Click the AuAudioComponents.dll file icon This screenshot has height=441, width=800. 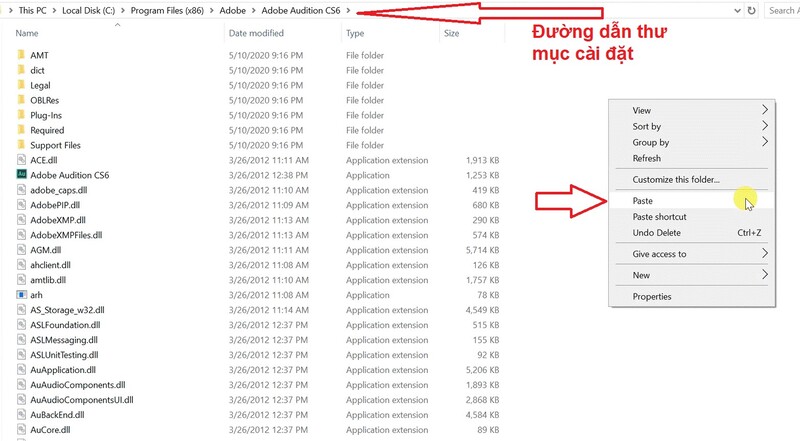(x=21, y=384)
